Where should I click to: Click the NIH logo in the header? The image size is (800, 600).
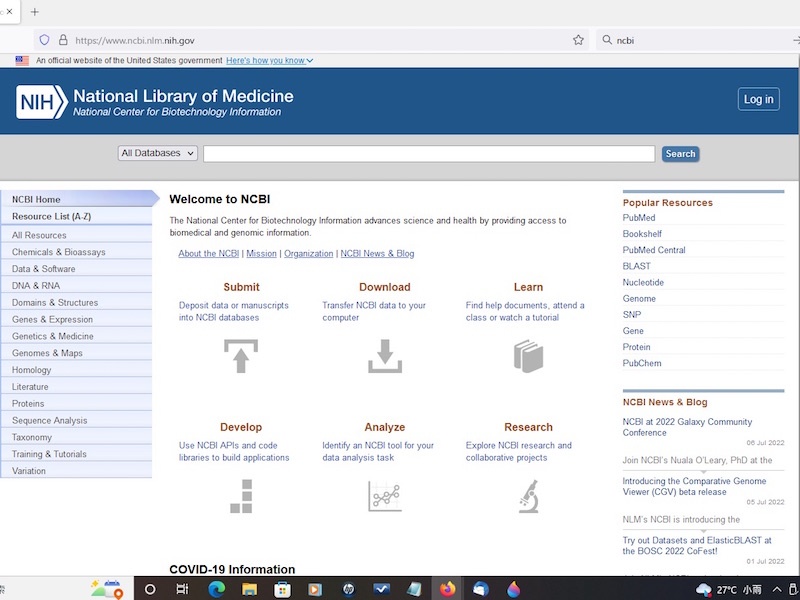[42, 102]
